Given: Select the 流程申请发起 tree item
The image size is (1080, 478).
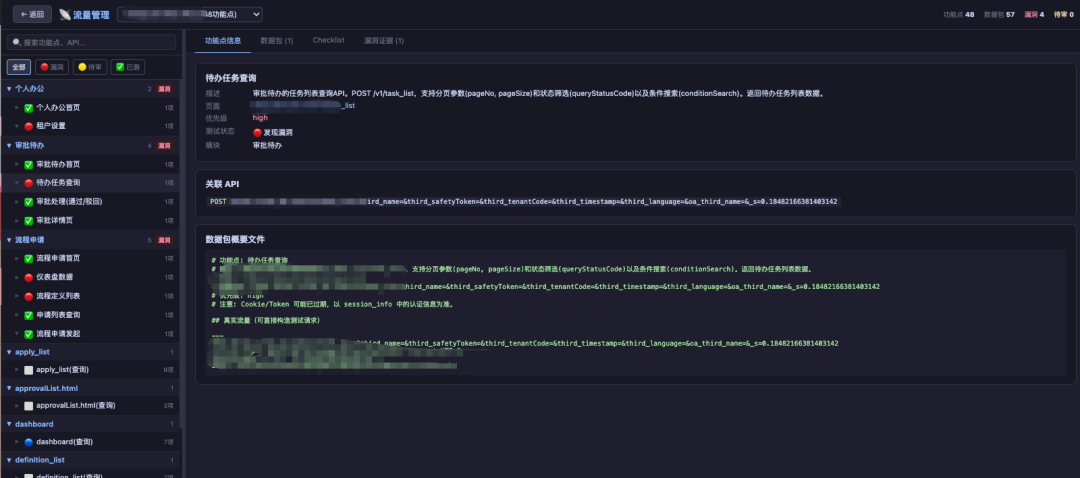Looking at the screenshot, I should pos(92,334).
